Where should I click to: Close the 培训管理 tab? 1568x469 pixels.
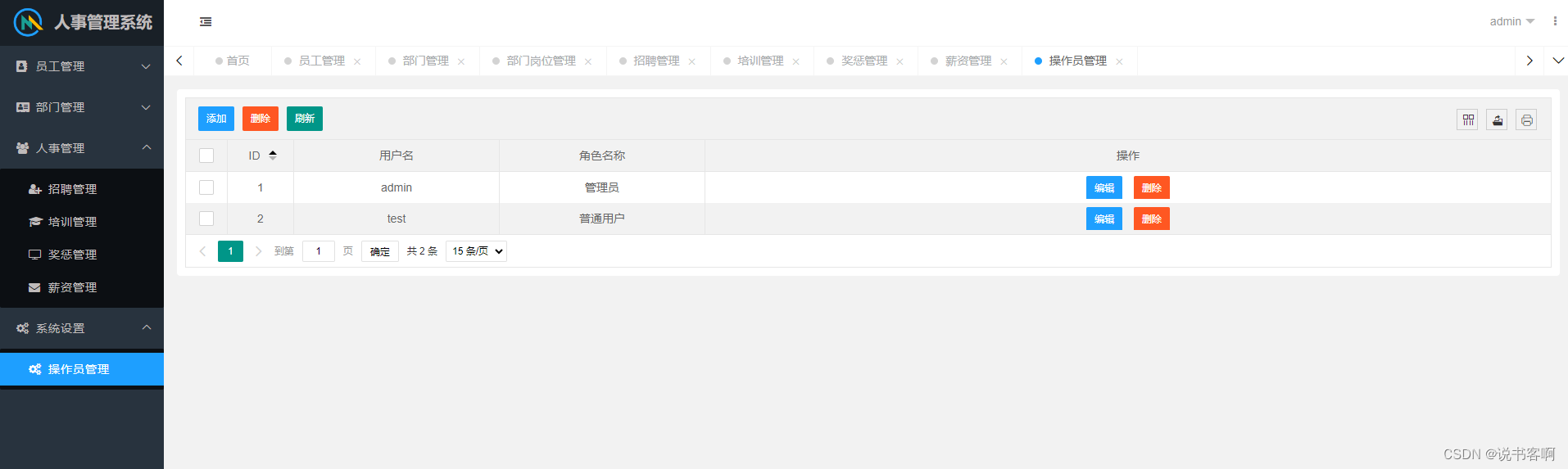(796, 61)
